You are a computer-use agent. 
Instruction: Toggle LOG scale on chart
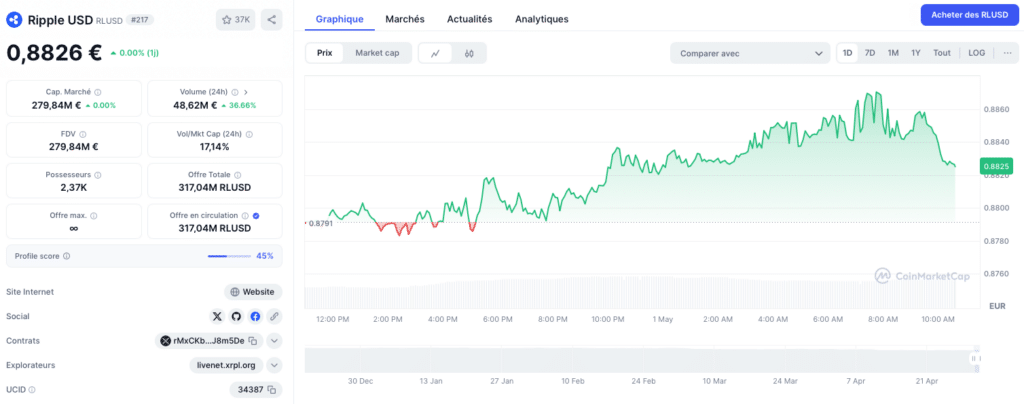click(976, 54)
